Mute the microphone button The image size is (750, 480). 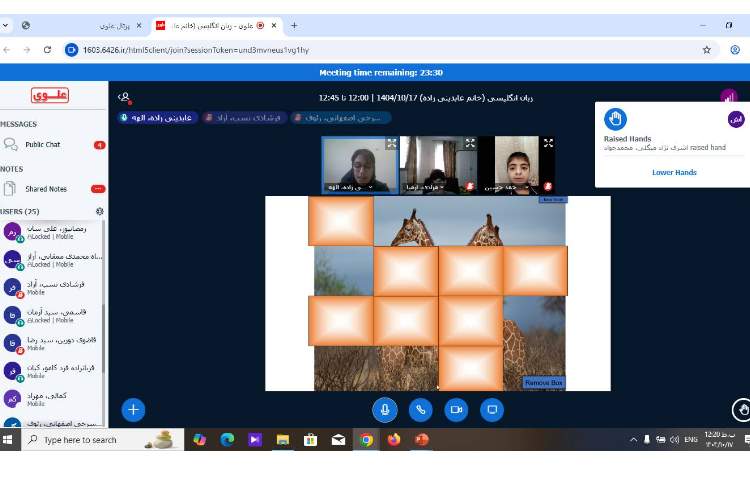(x=385, y=409)
